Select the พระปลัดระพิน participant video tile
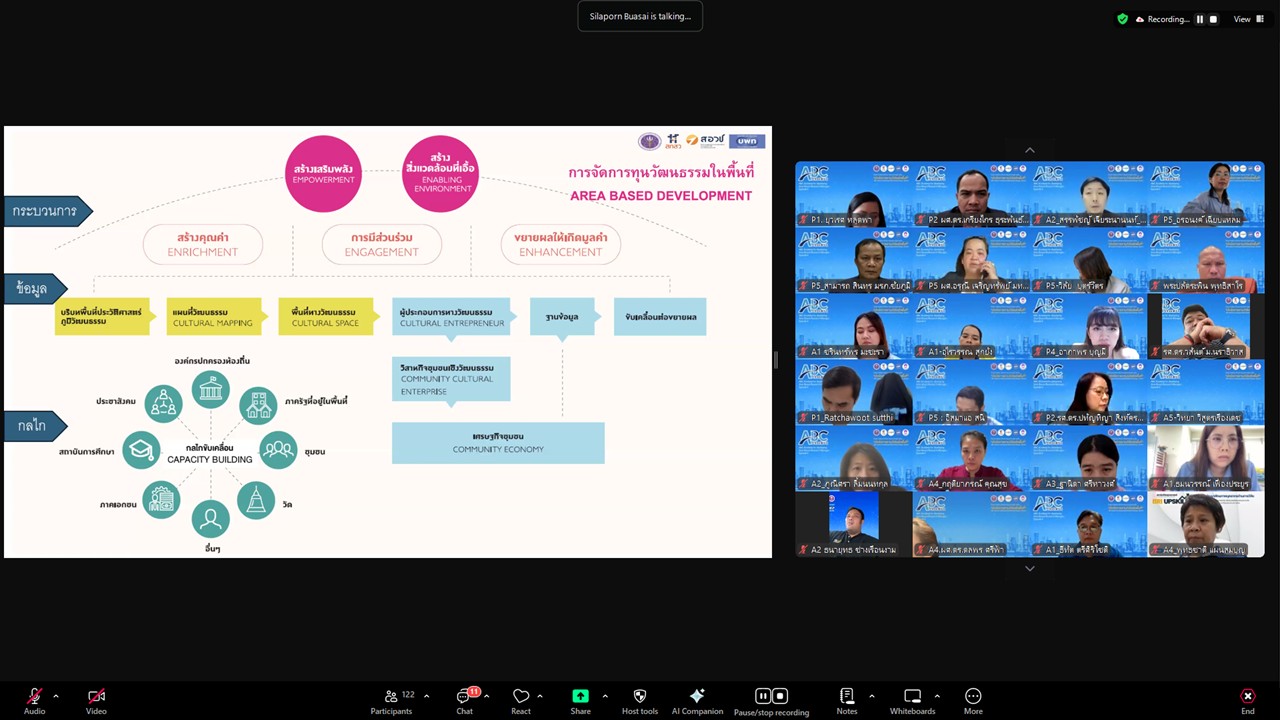The image size is (1280, 720). click(x=1206, y=260)
